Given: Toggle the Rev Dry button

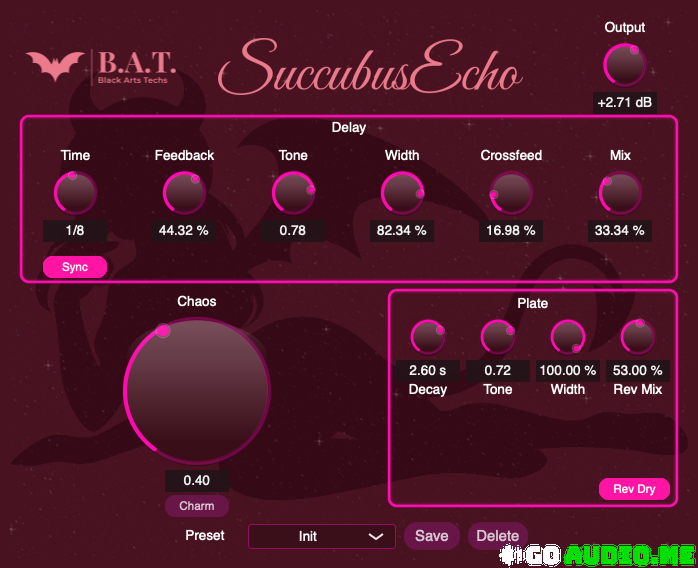Looking at the screenshot, I should (x=634, y=489).
